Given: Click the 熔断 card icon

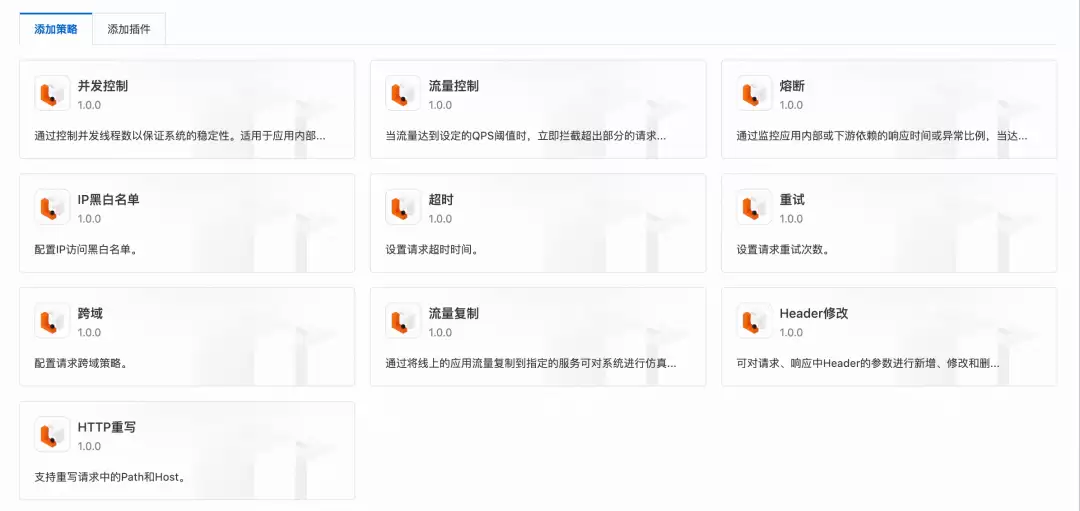Looking at the screenshot, I should [754, 93].
